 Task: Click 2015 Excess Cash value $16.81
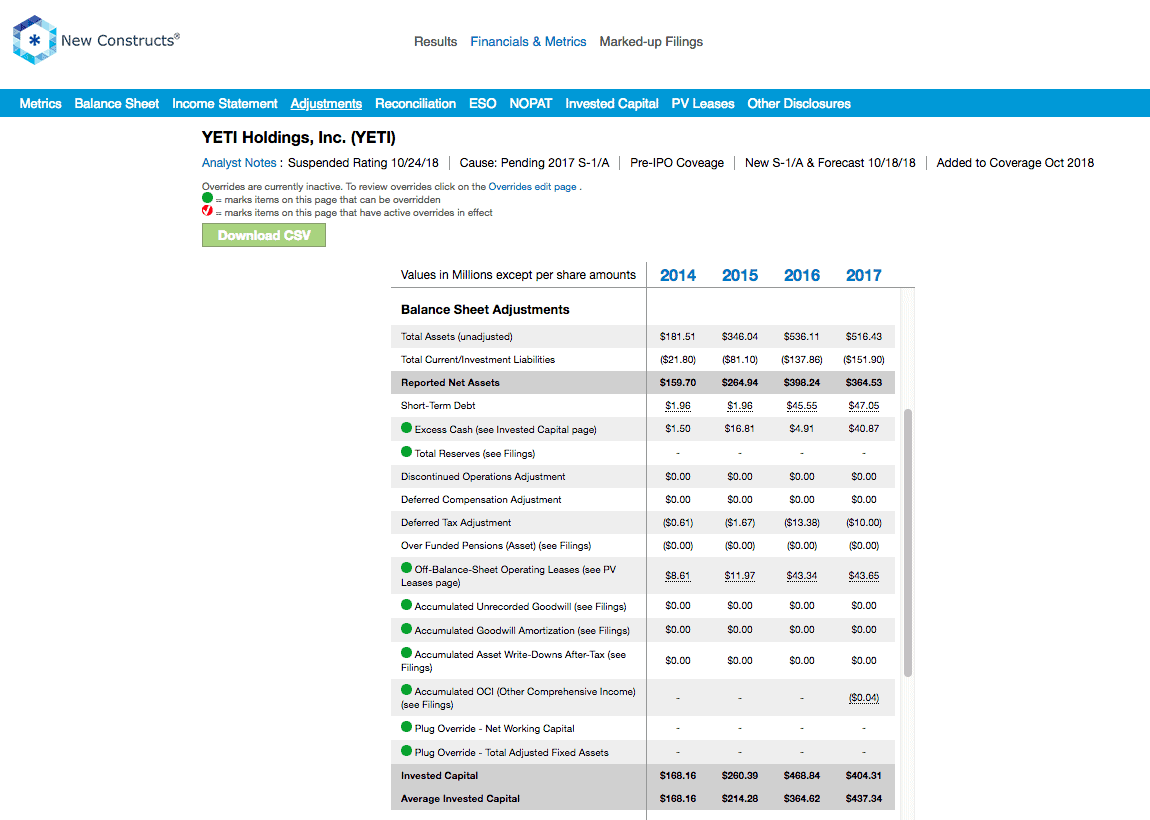(740, 428)
